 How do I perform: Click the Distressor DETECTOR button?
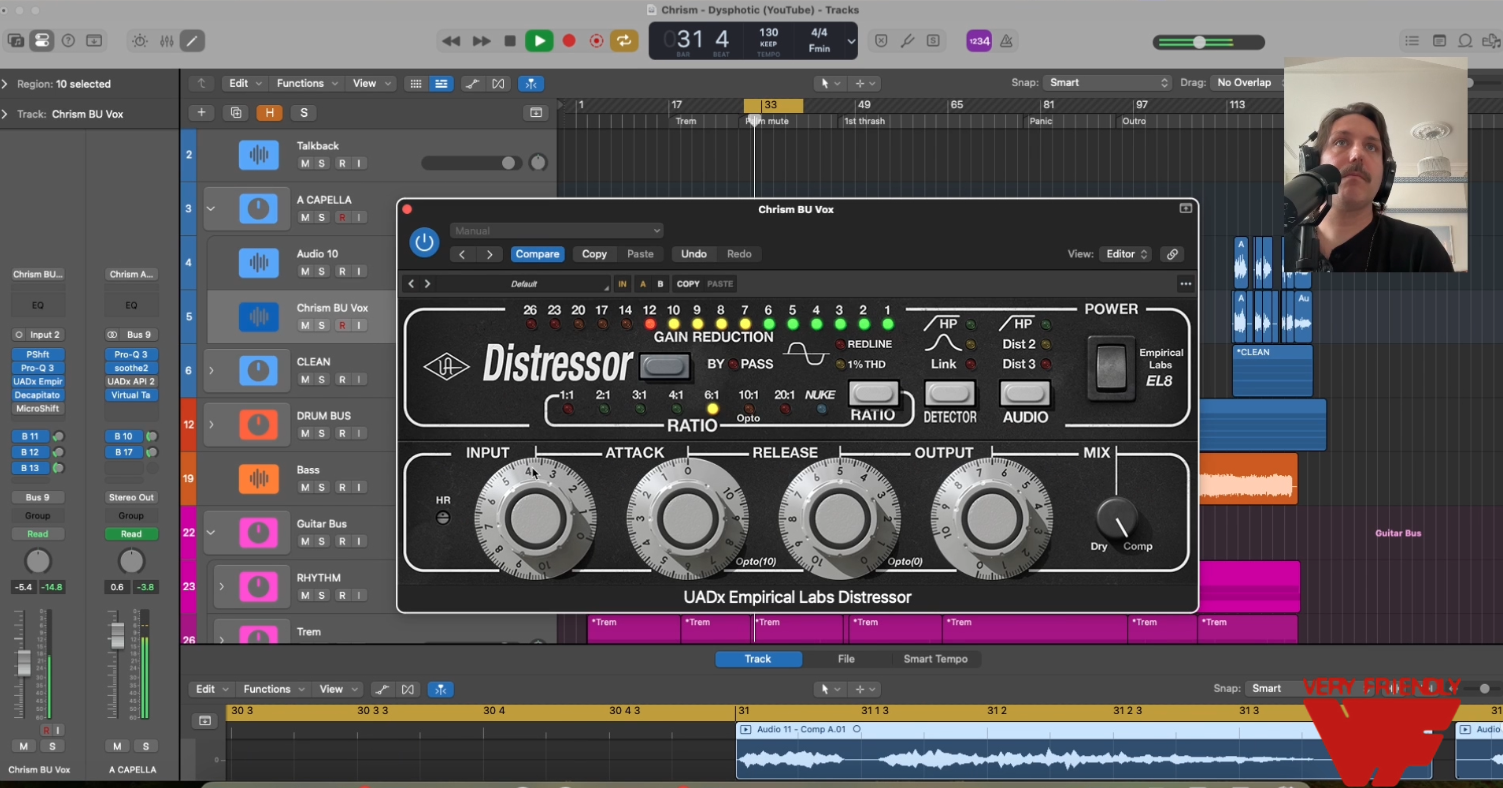pos(950,392)
